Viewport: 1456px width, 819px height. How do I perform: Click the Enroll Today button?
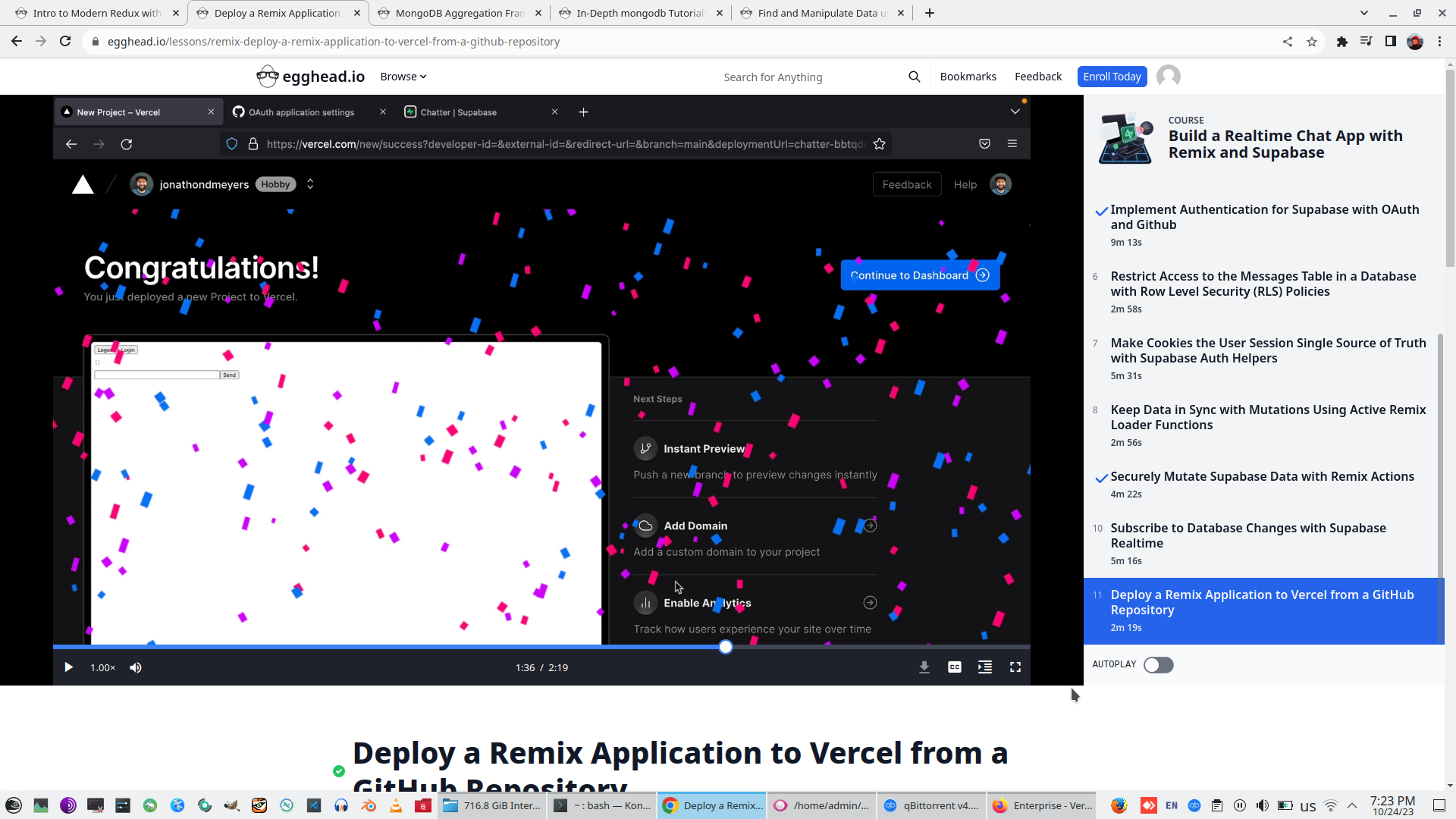(1111, 77)
